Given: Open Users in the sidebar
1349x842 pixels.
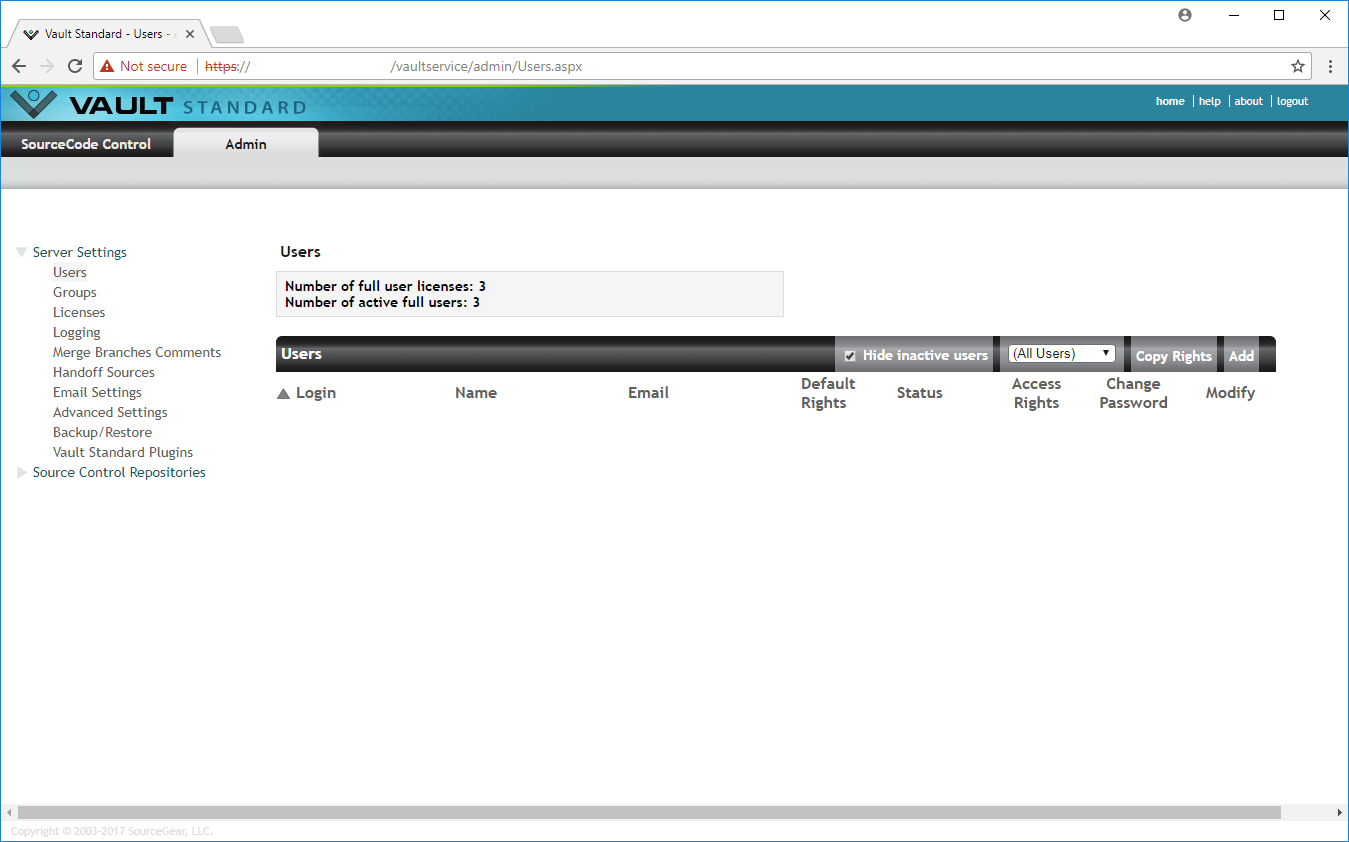Looking at the screenshot, I should [x=70, y=272].
